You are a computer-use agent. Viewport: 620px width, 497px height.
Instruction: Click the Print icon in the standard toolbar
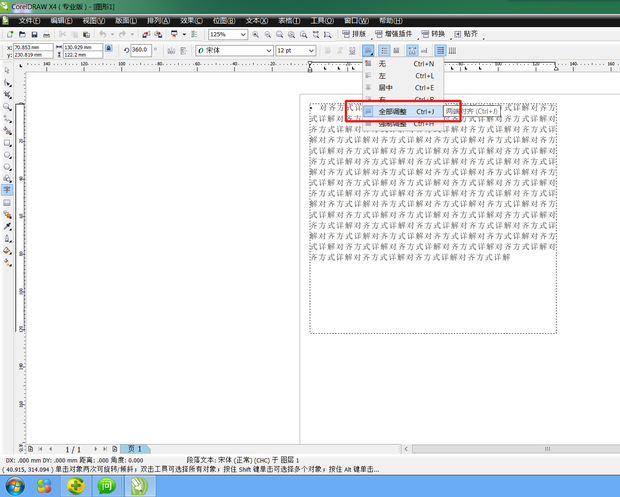pos(48,34)
